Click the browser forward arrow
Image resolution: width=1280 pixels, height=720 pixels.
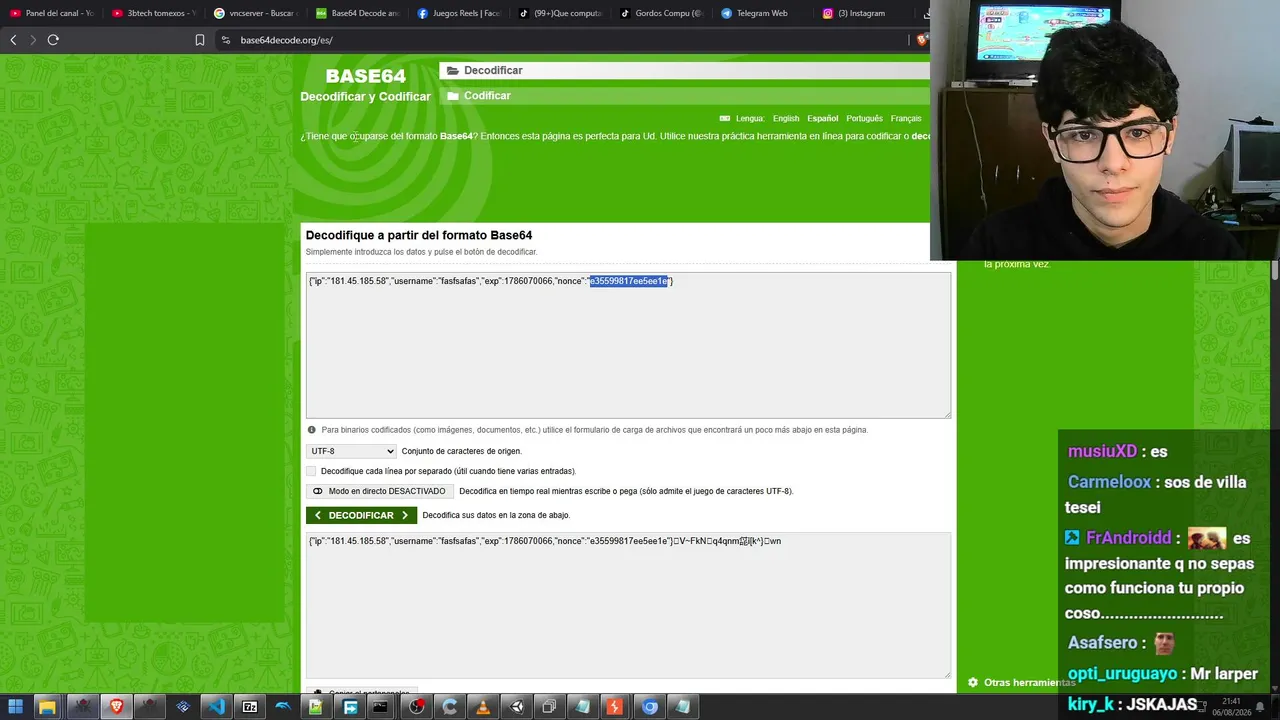coord(33,40)
